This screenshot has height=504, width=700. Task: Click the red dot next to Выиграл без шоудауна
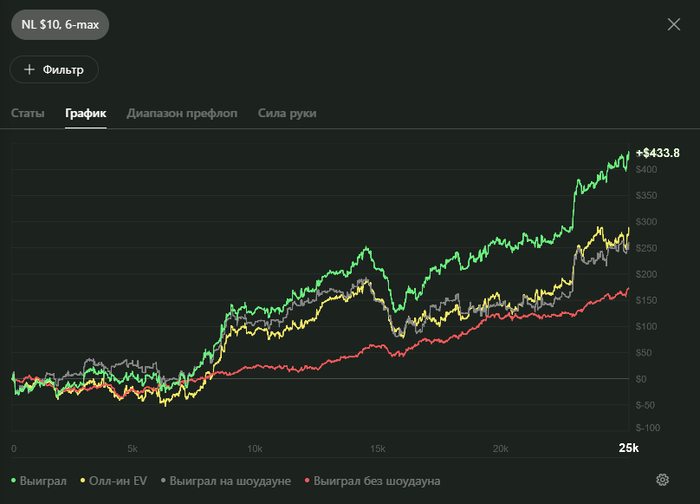307,480
